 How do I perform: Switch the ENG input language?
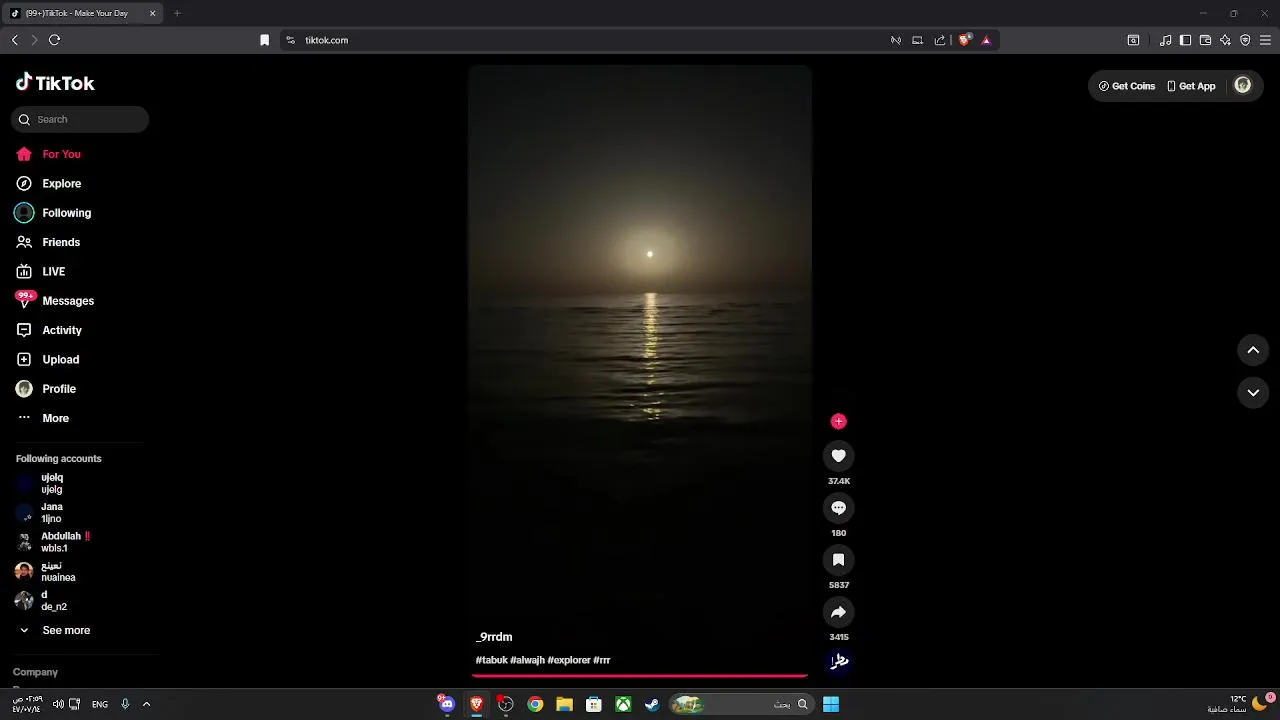click(100, 704)
